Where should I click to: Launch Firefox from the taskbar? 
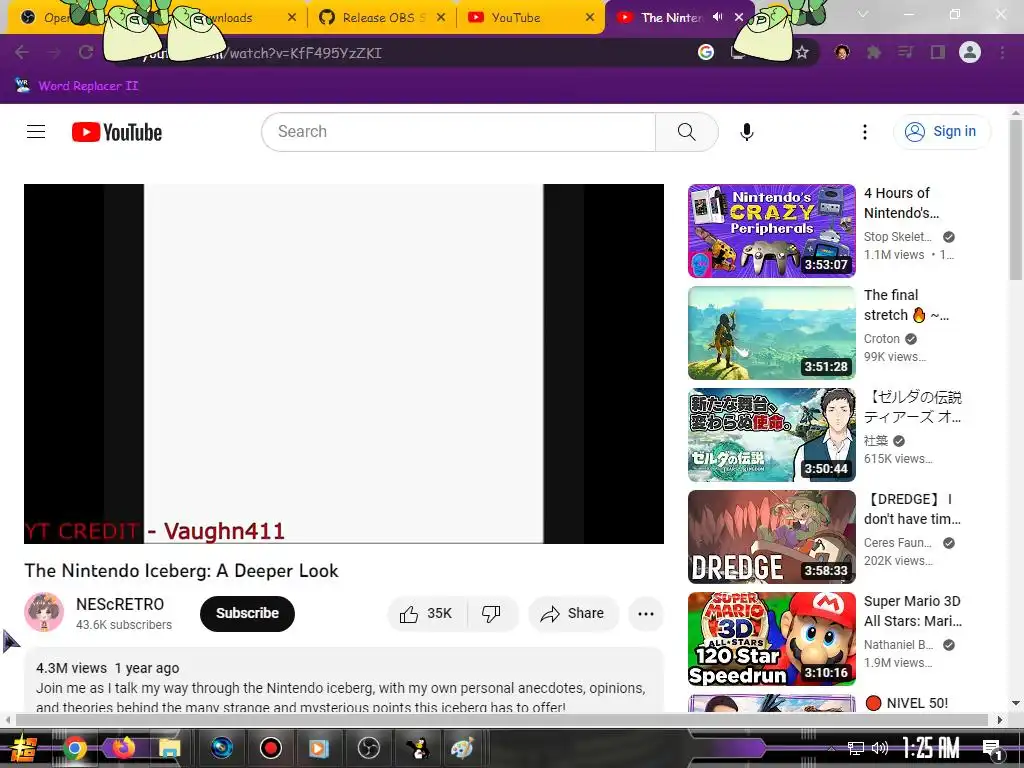123,748
